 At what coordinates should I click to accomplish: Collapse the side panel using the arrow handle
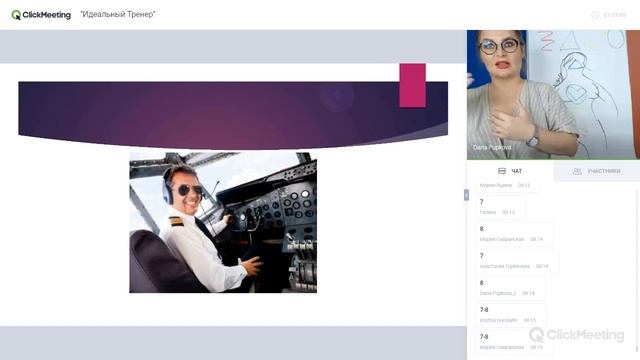coord(466,195)
